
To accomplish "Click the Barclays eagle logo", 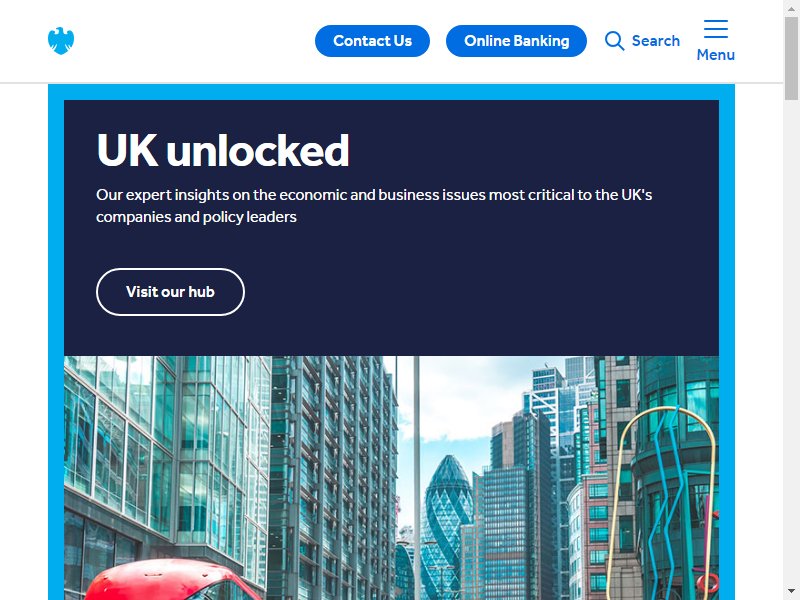I will (x=61, y=41).
